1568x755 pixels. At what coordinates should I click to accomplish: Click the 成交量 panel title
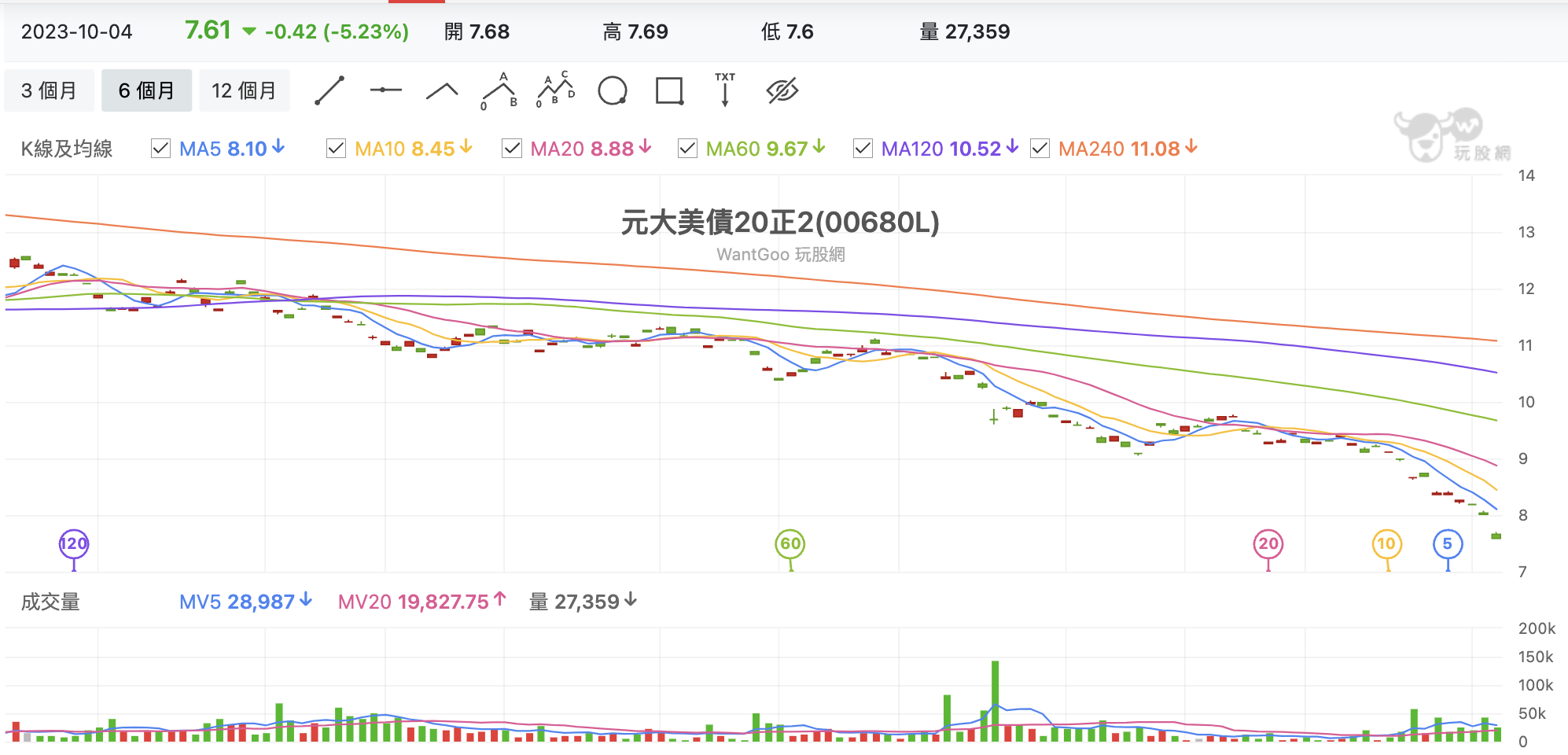pyautogui.click(x=50, y=602)
